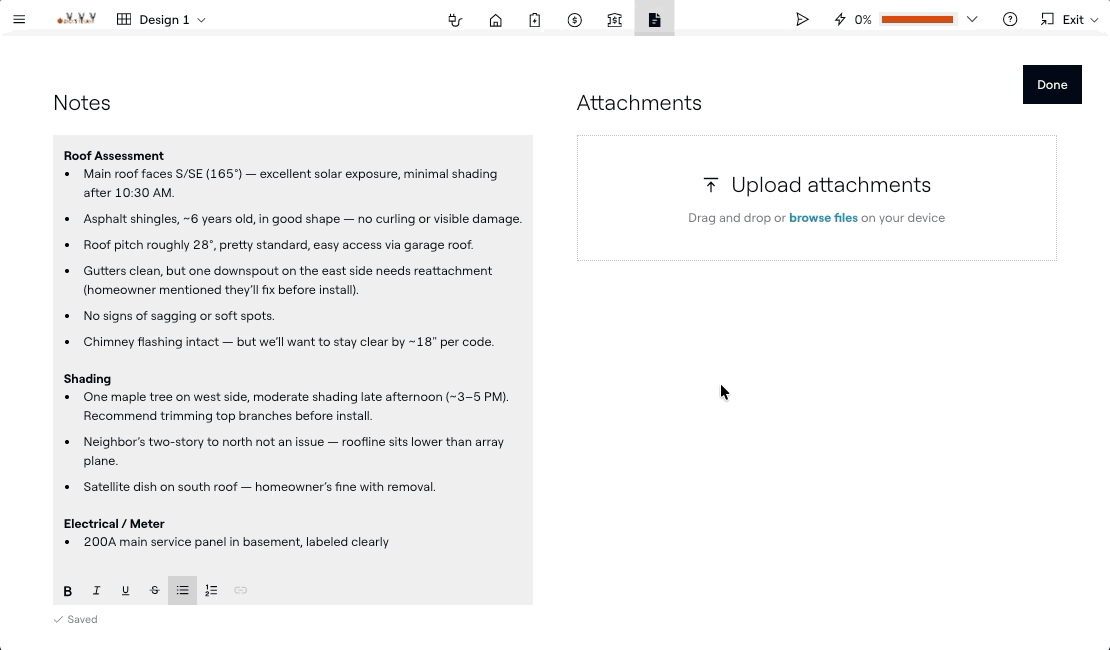
Task: Open the hamburger main menu
Action: tap(19, 19)
